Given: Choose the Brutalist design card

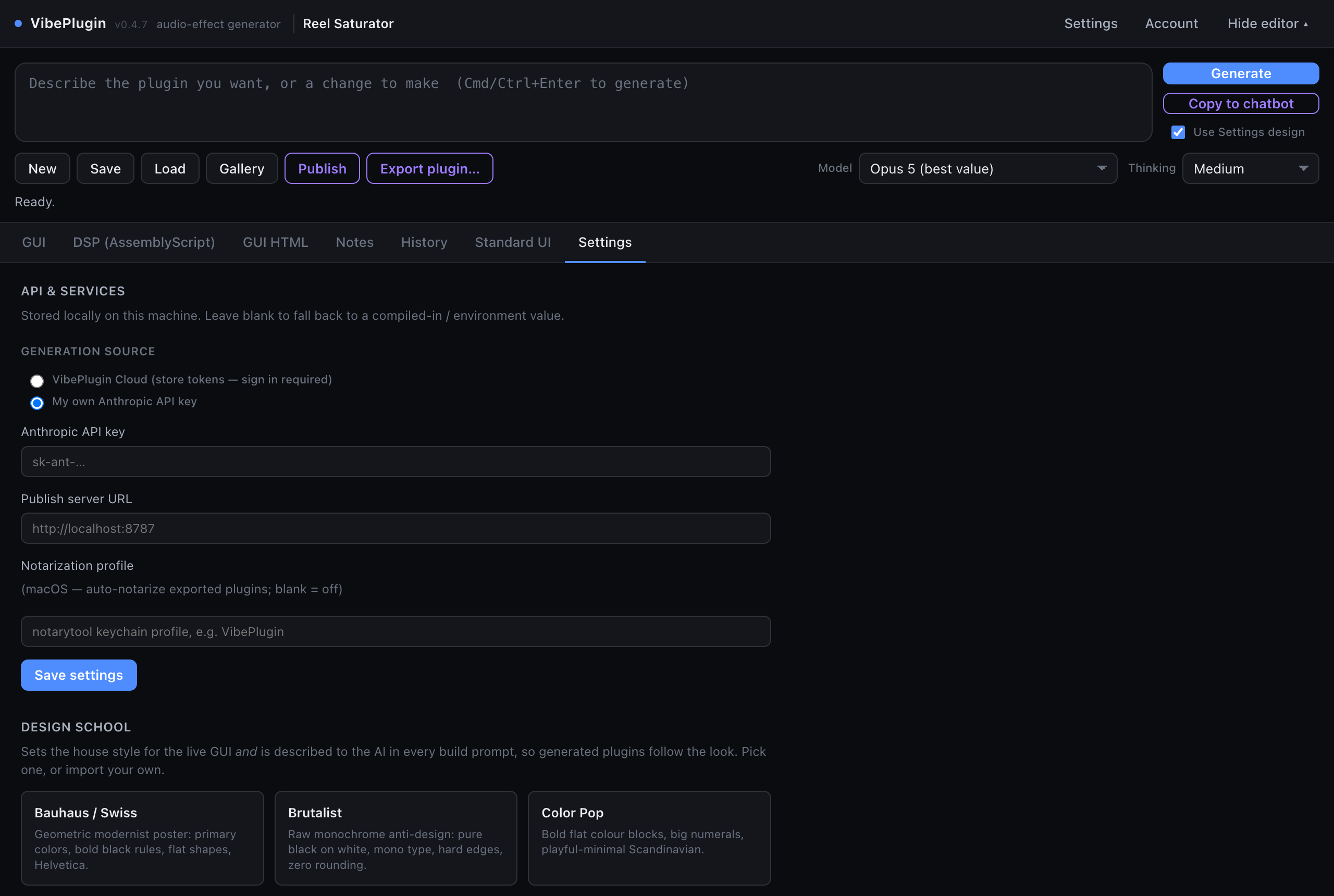Looking at the screenshot, I should click(x=396, y=838).
